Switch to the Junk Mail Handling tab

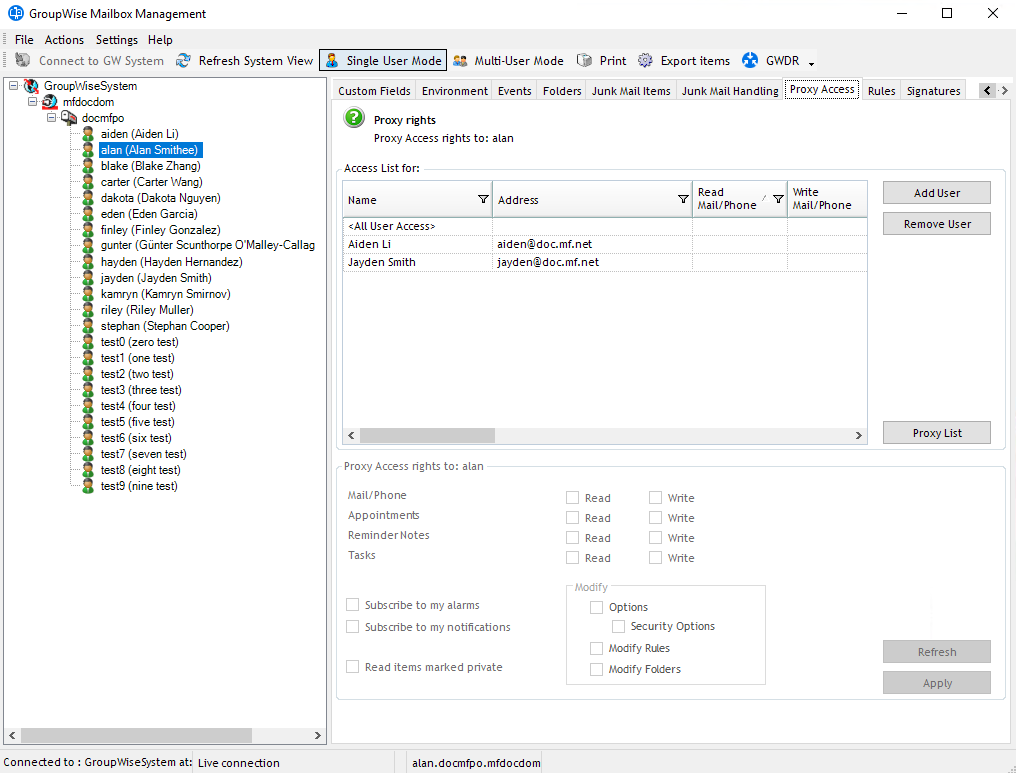(729, 91)
